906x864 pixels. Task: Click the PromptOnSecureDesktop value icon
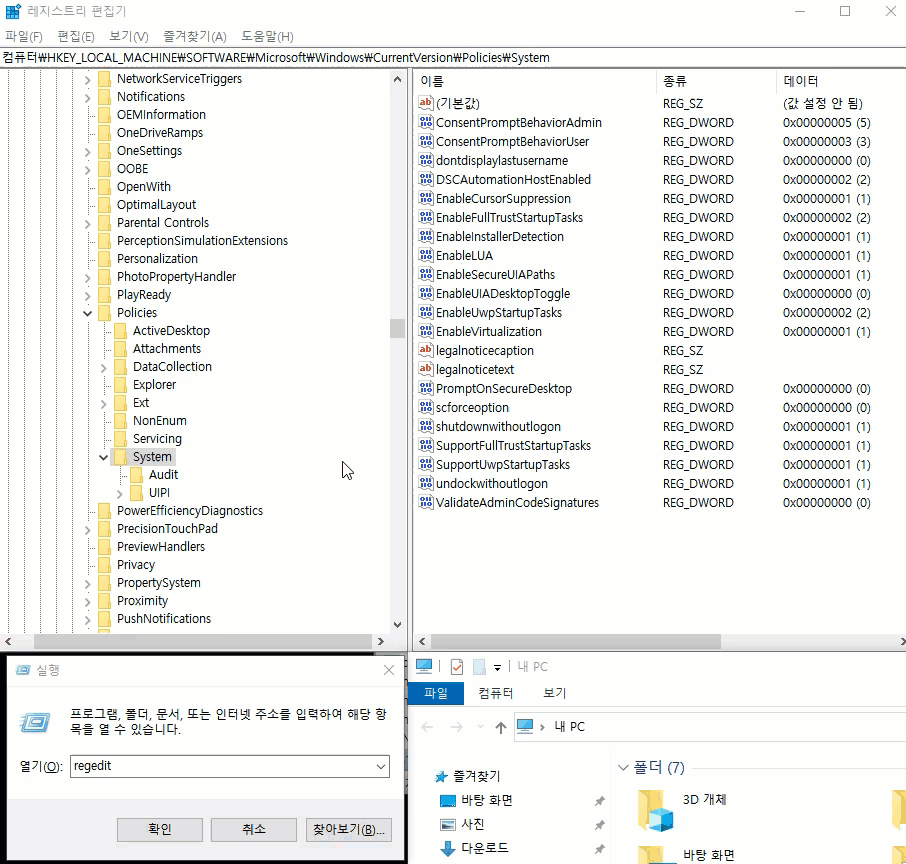pyautogui.click(x=426, y=388)
